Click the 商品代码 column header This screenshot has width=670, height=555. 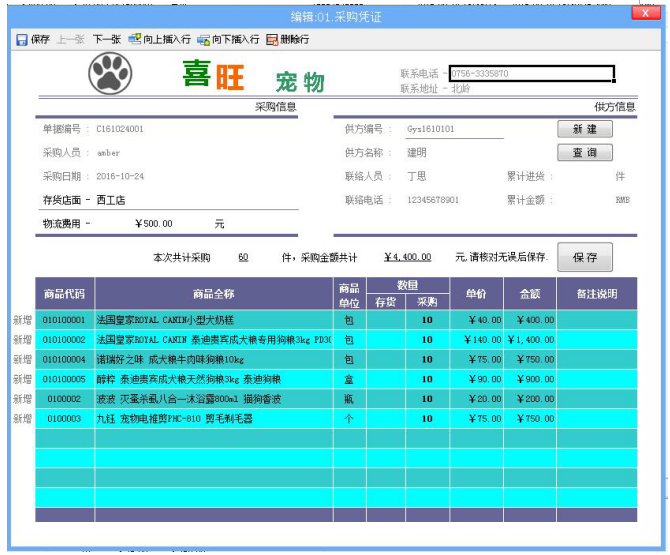pos(65,294)
